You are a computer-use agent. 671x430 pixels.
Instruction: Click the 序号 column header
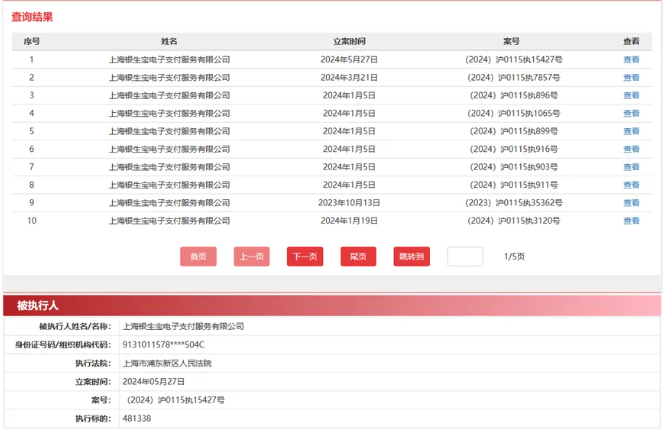[x=32, y=42]
